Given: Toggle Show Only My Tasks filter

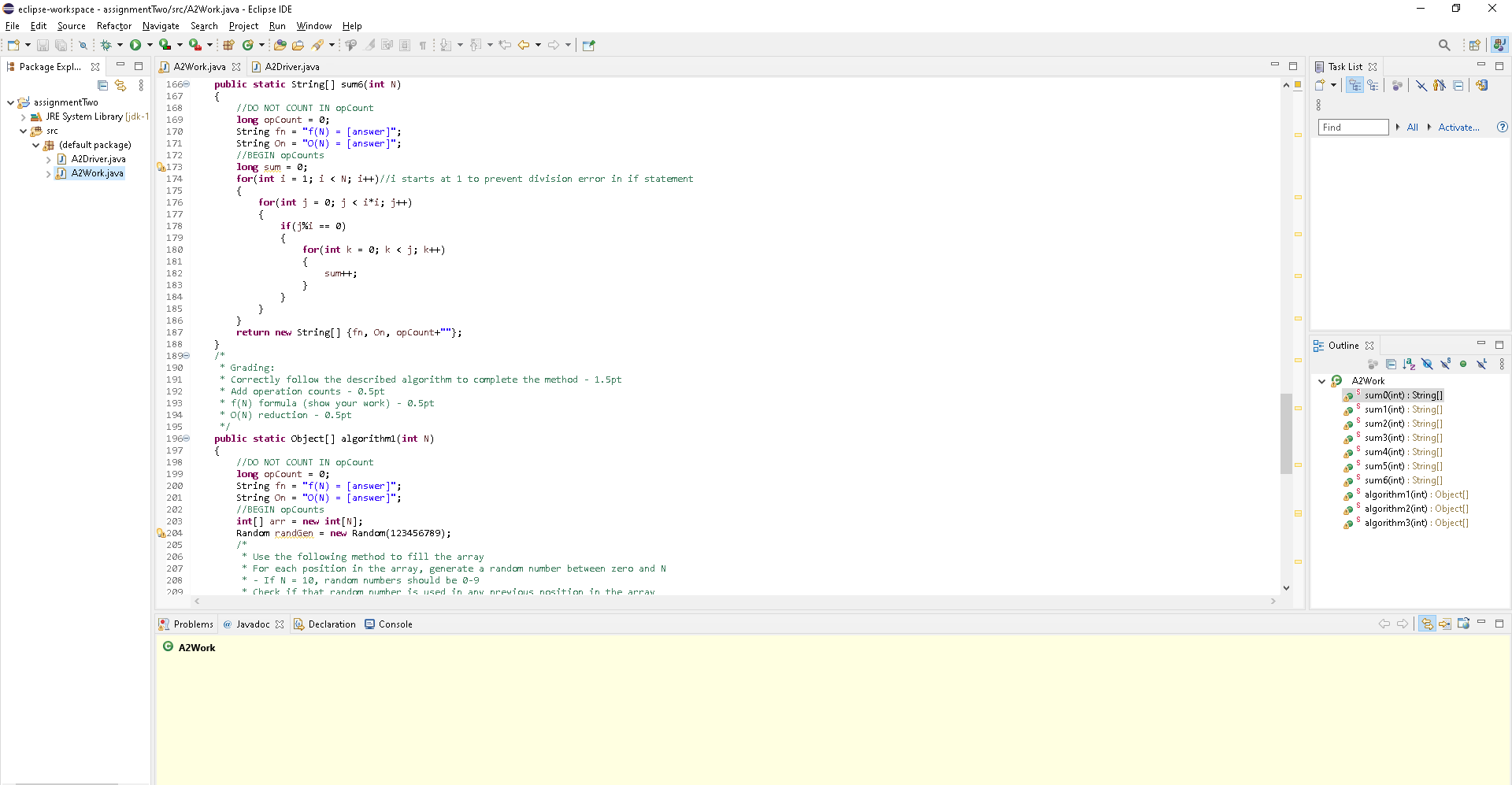Looking at the screenshot, I should 1440,85.
